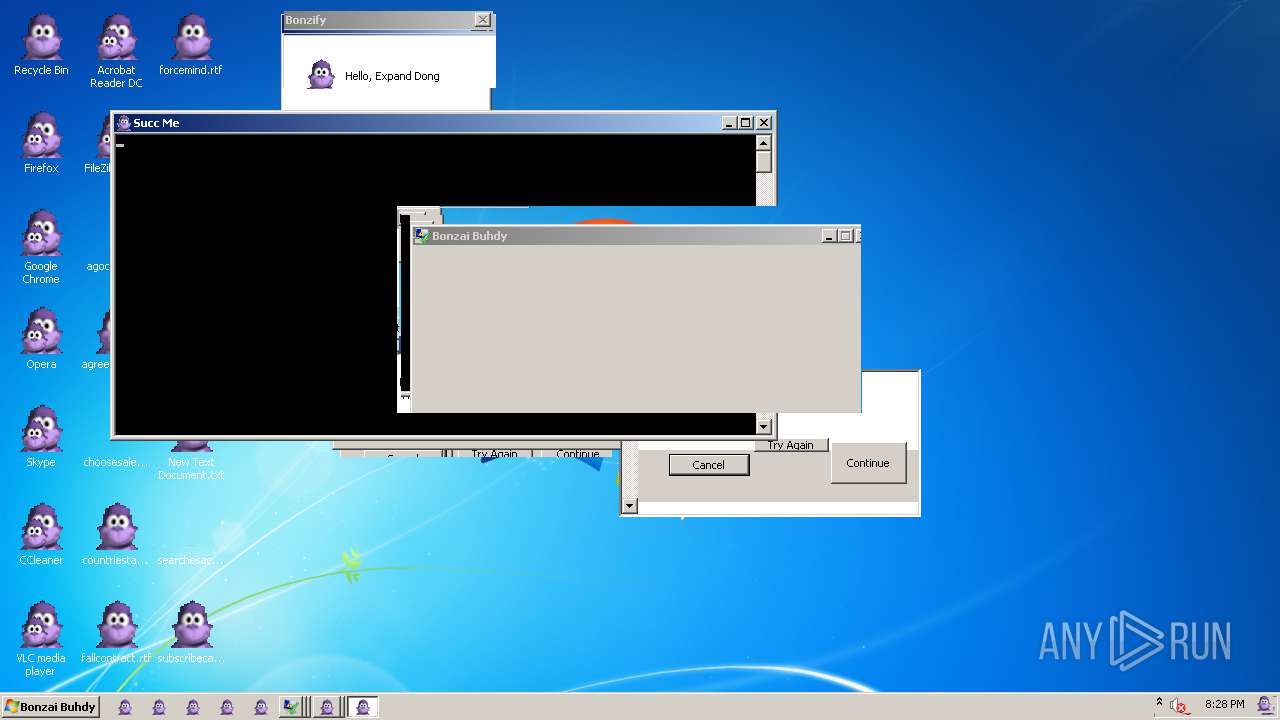Switch to the checkmark-icon taskbar window
The width and height of the screenshot is (1280, 720).
coord(291,706)
